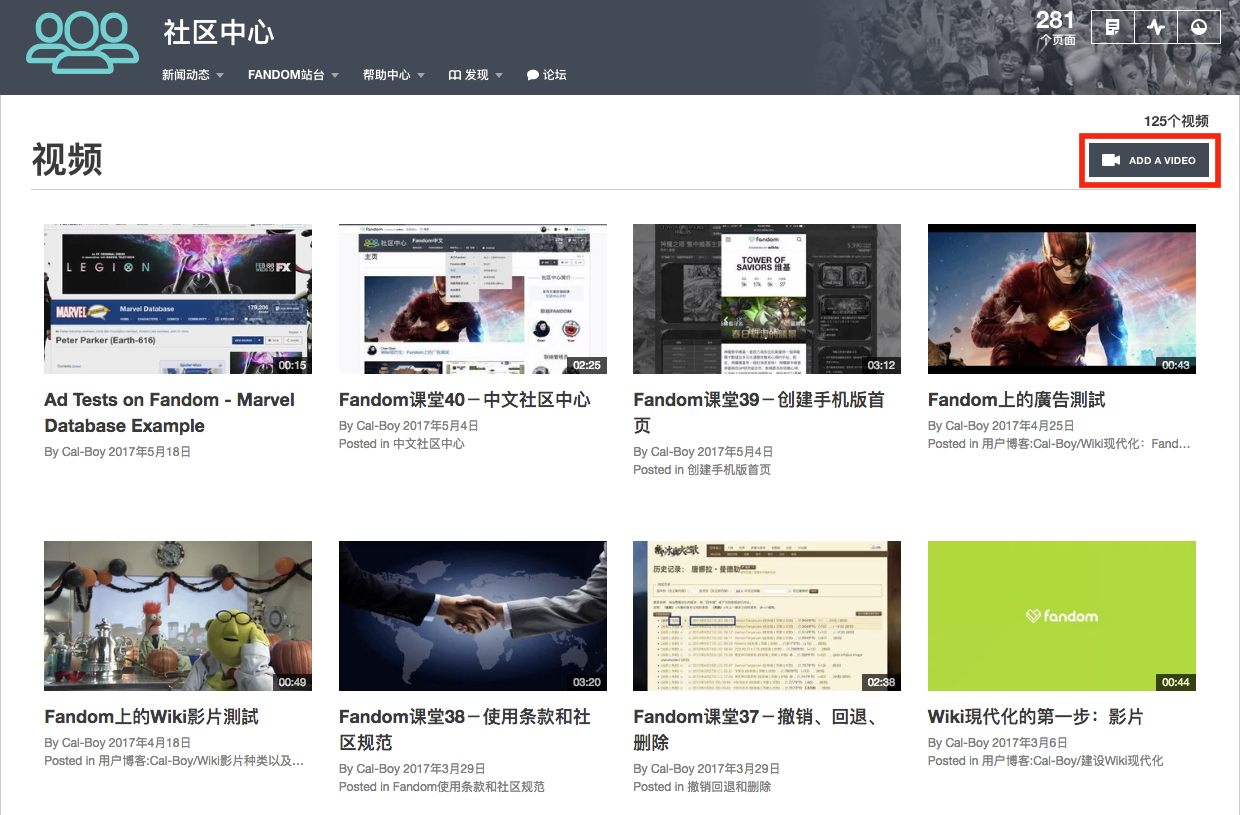Click the 03:12 duration badge on Fandom课堂39
This screenshot has width=1240, height=815.
[x=881, y=365]
